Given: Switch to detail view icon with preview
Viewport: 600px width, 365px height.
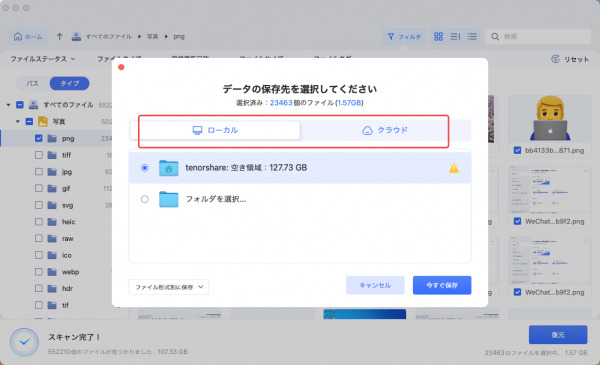Looking at the screenshot, I should [x=455, y=36].
